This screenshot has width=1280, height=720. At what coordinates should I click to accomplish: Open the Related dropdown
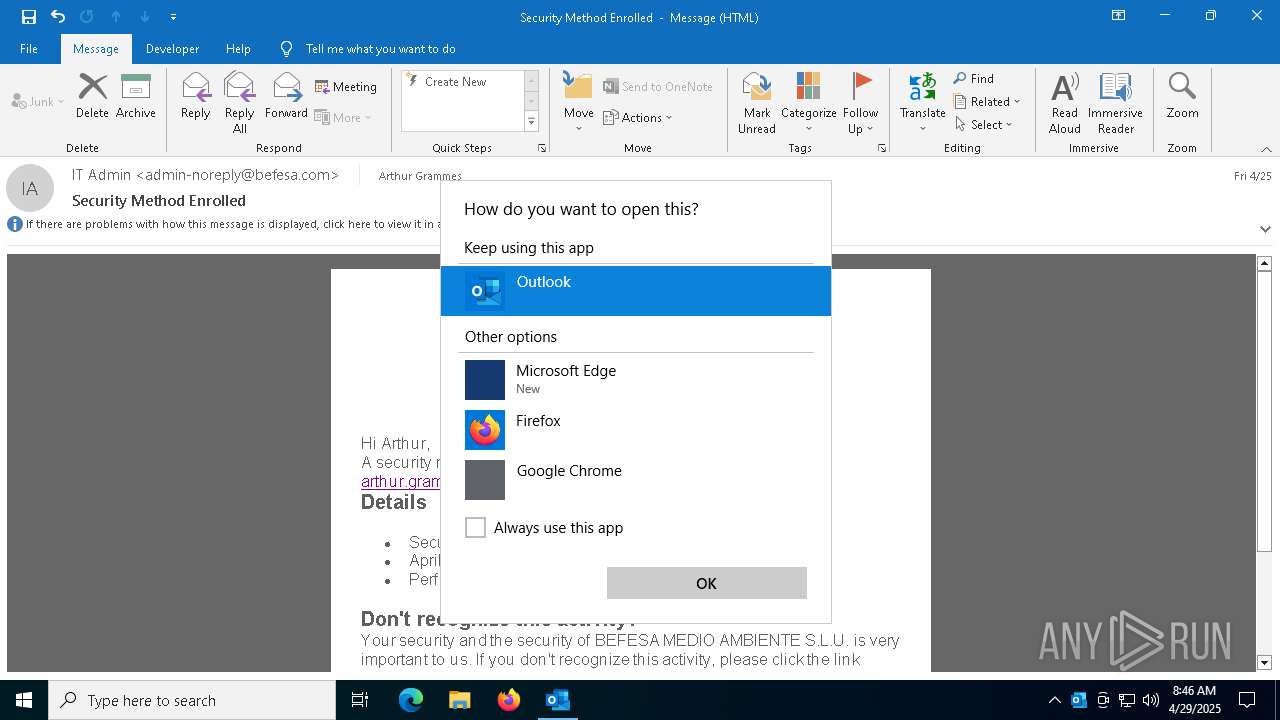pos(987,101)
